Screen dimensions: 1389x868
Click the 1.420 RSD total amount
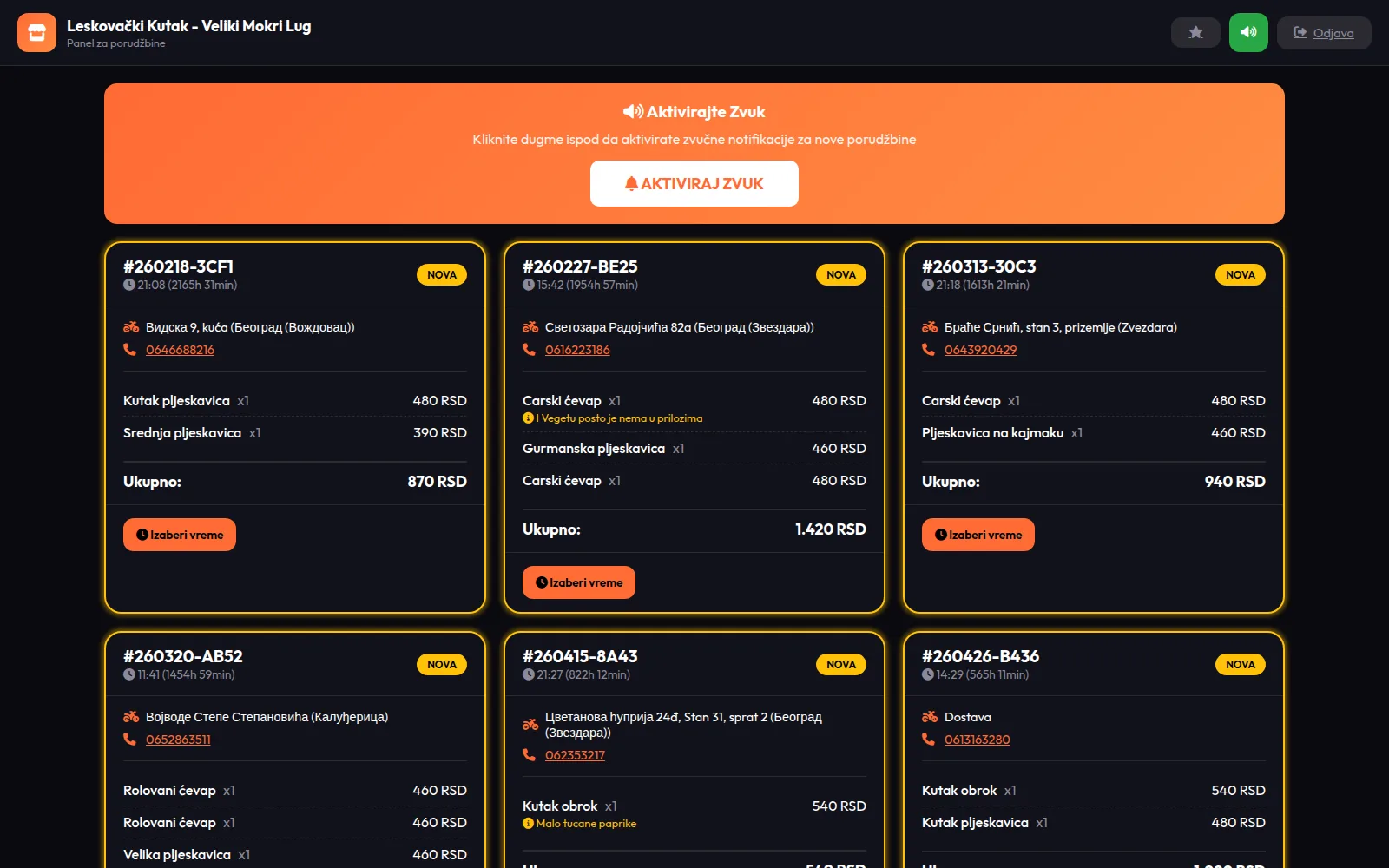[831, 529]
